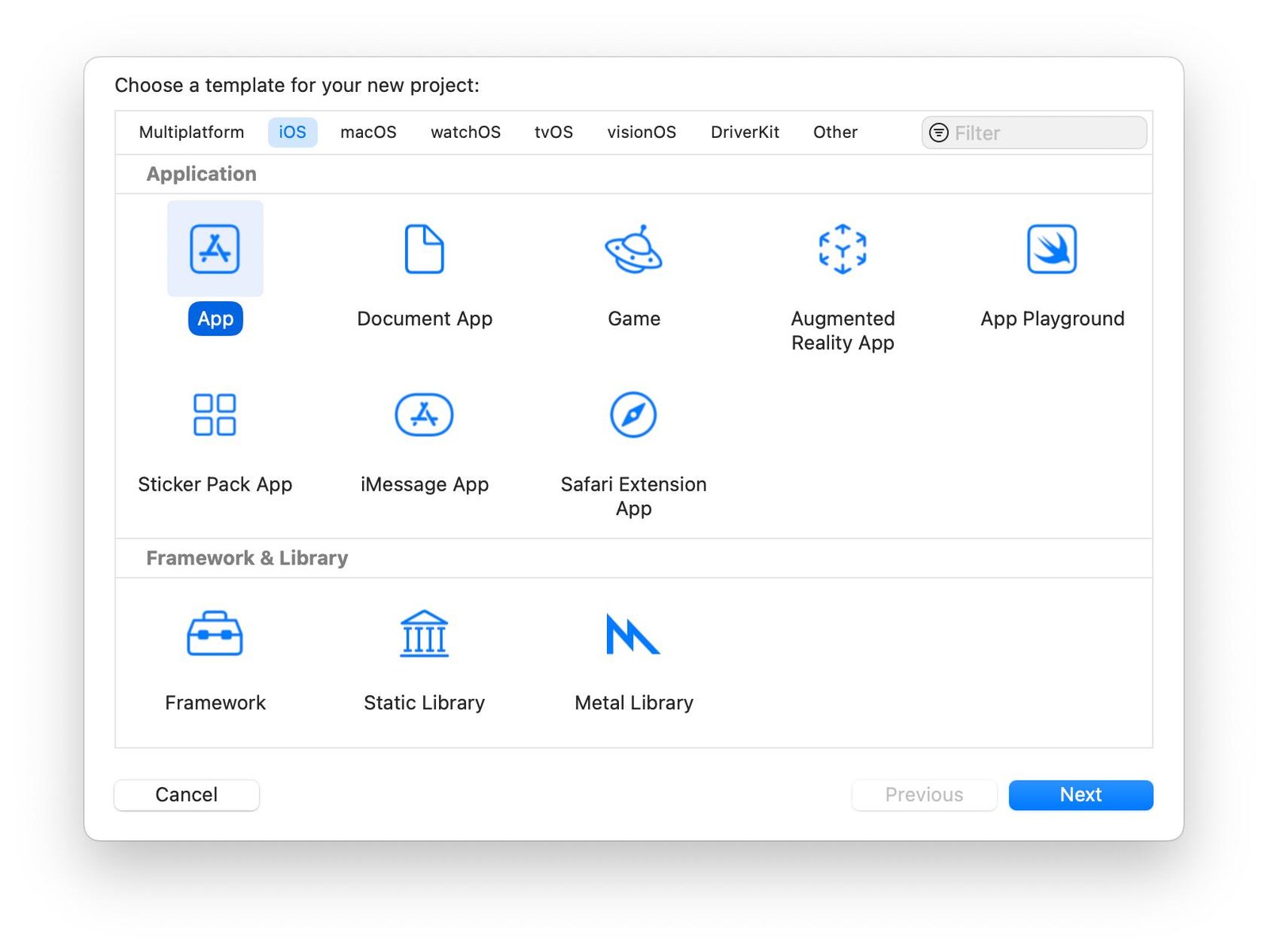Click the filter icon in search field
The height and width of the screenshot is (952, 1268).
(938, 132)
